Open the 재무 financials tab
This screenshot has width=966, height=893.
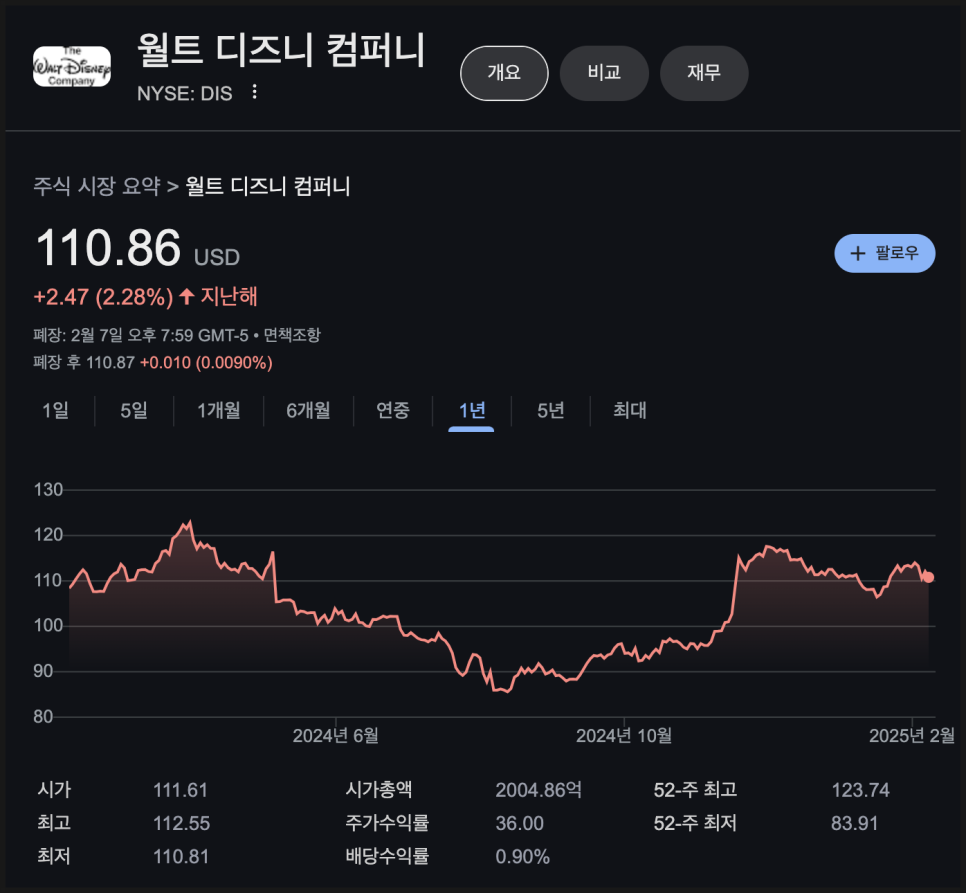pos(704,73)
